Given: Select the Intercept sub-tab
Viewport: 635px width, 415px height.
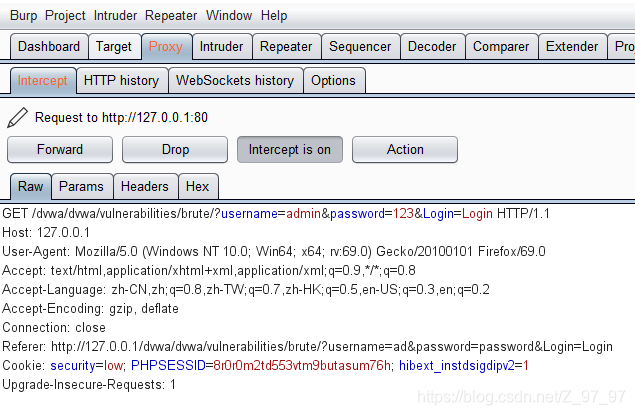Looking at the screenshot, I should (43, 81).
